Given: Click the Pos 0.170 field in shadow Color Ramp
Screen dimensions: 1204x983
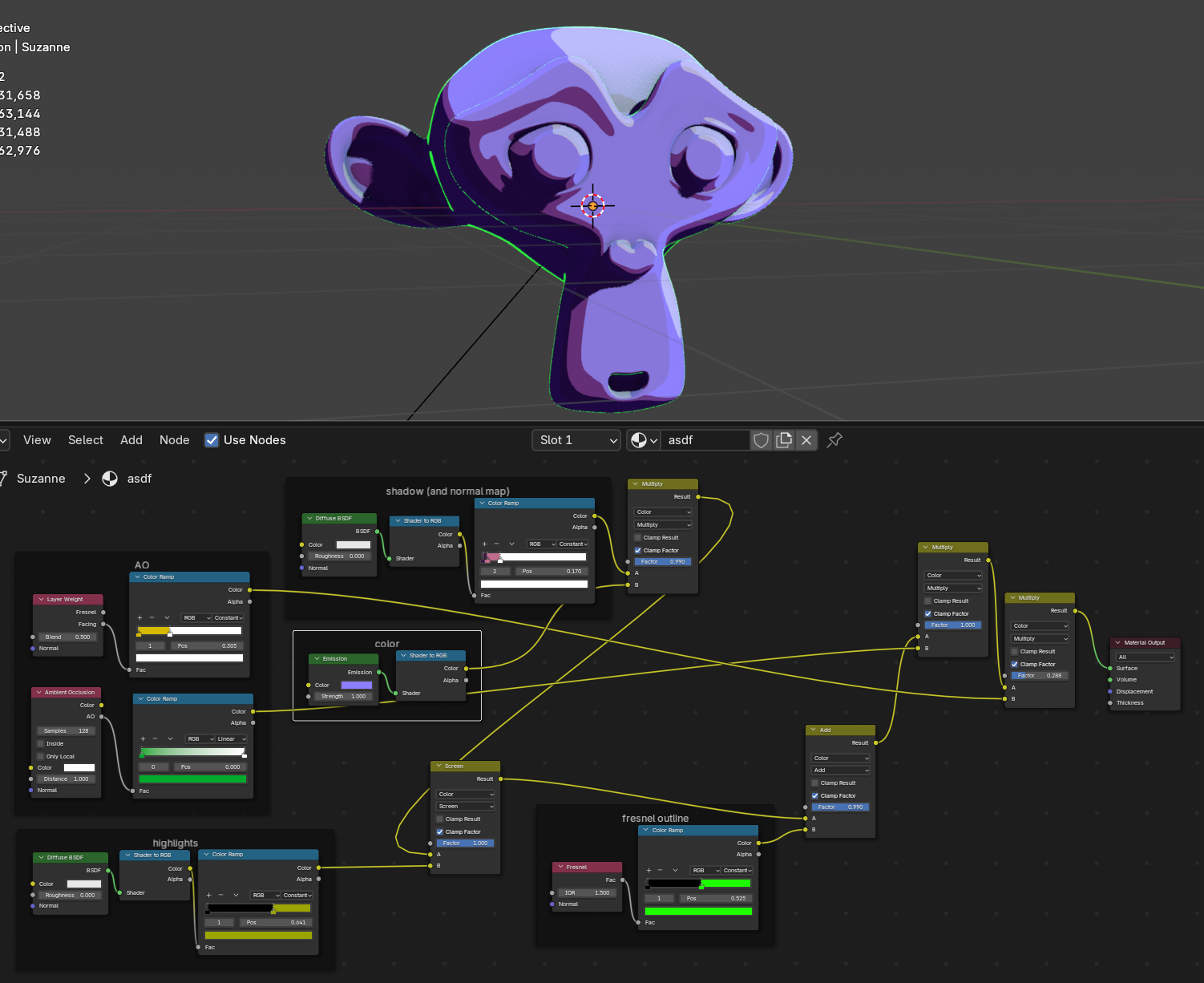Looking at the screenshot, I should click(551, 571).
